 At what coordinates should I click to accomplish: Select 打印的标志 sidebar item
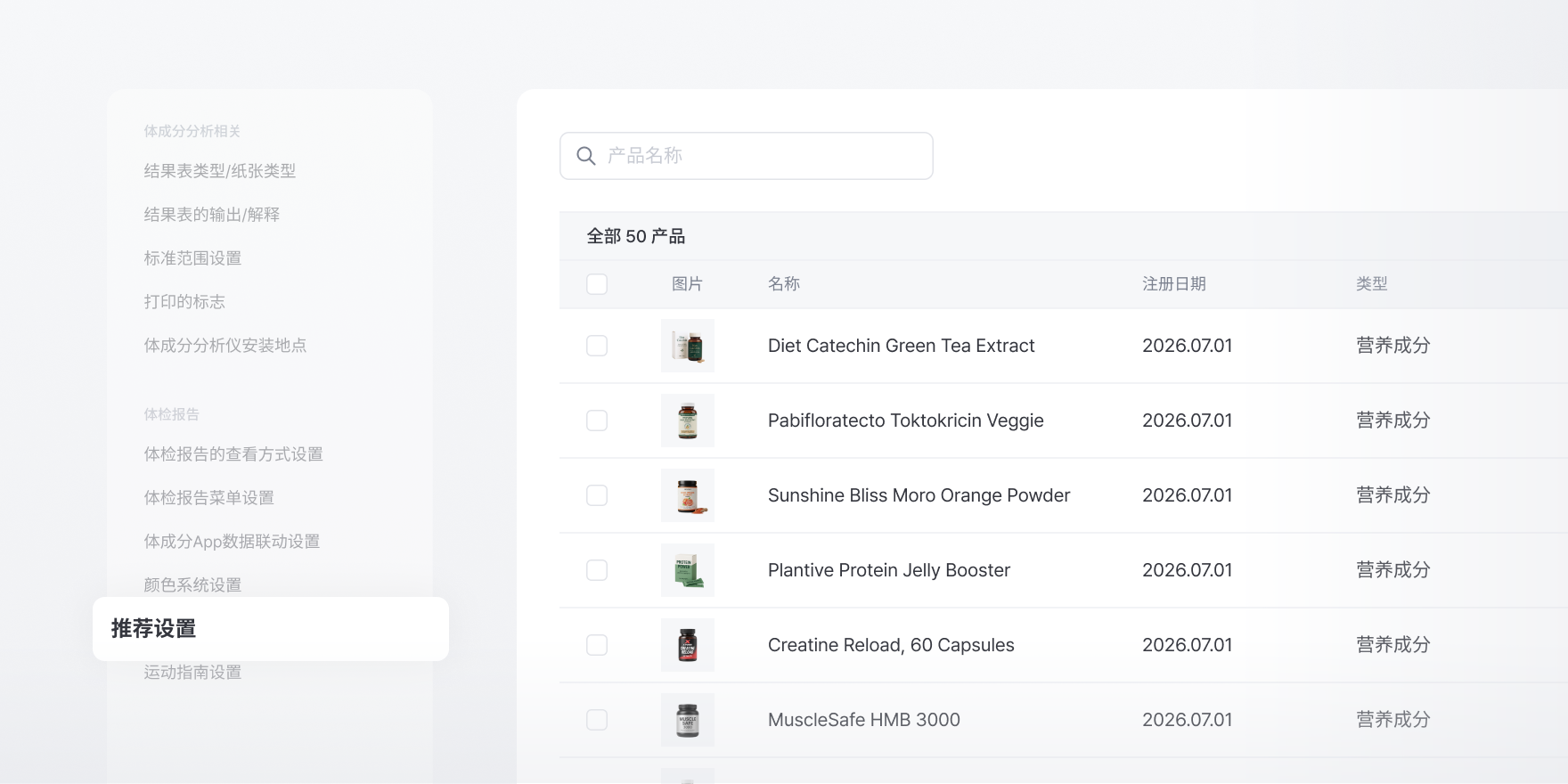[184, 302]
